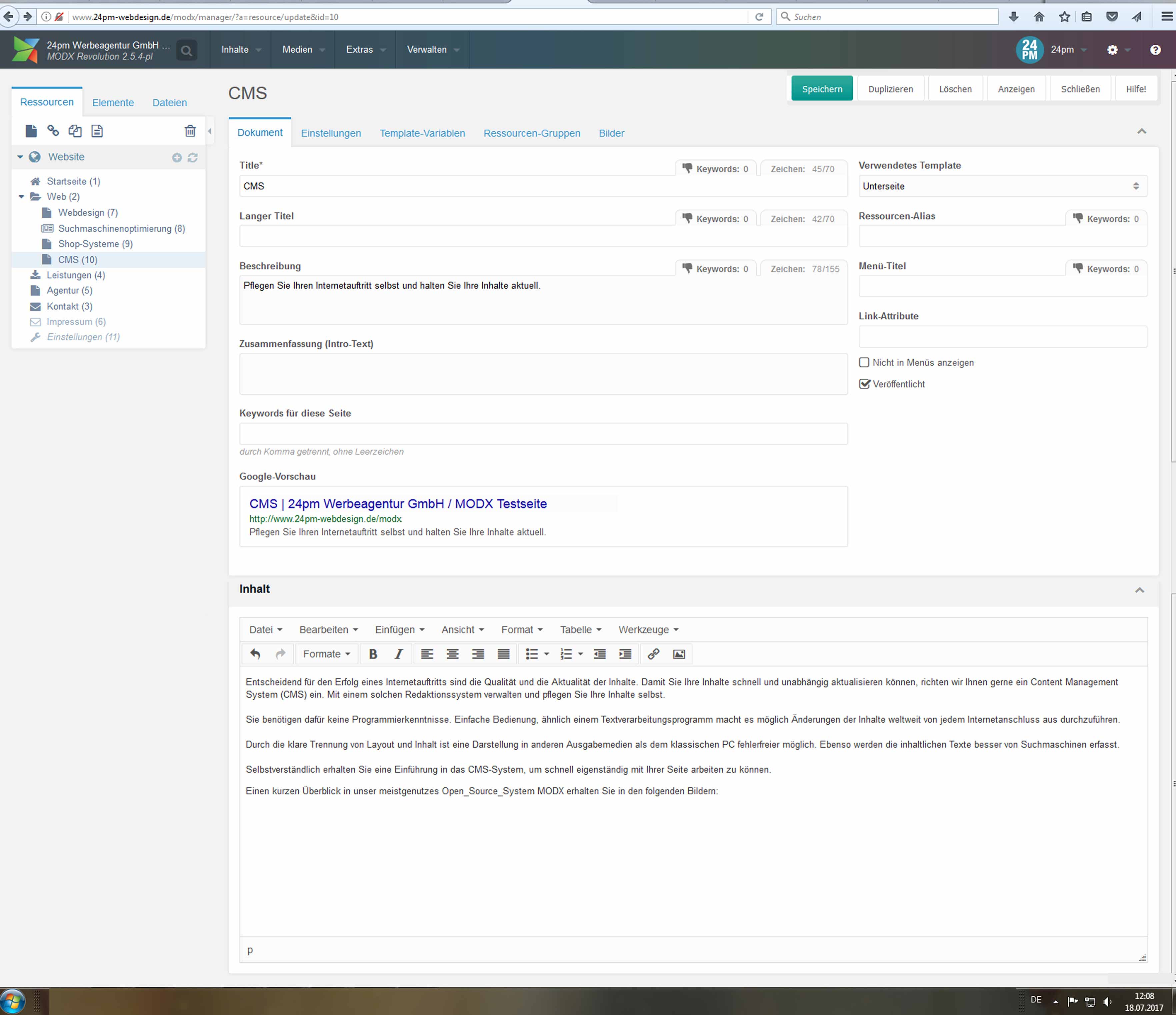The width and height of the screenshot is (1176, 1015).
Task: Switch to Ressourcen-Gruppen tab
Action: 532,133
